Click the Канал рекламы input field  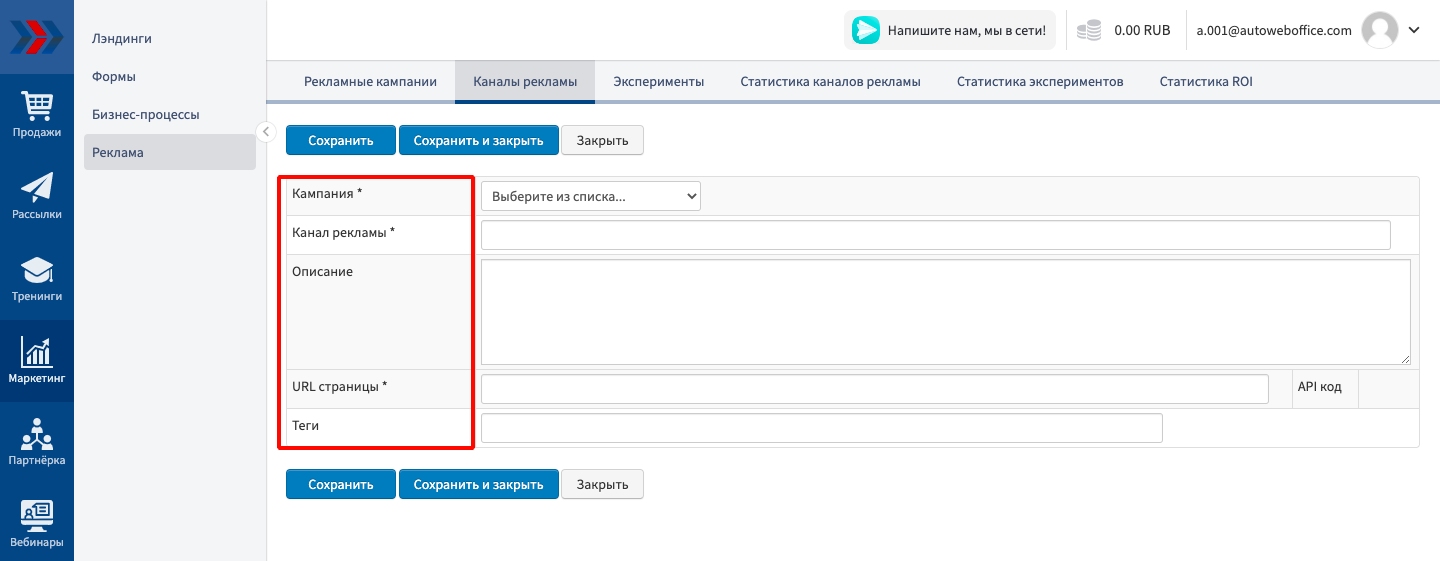pos(935,235)
